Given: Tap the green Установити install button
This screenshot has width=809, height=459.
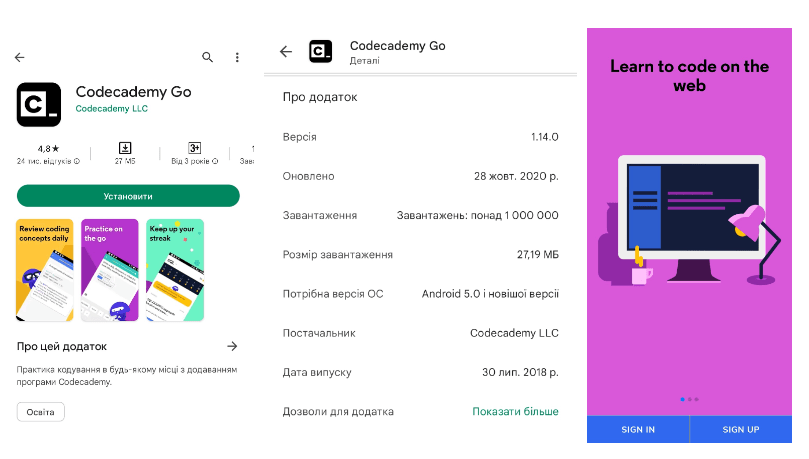Looking at the screenshot, I should tap(128, 196).
